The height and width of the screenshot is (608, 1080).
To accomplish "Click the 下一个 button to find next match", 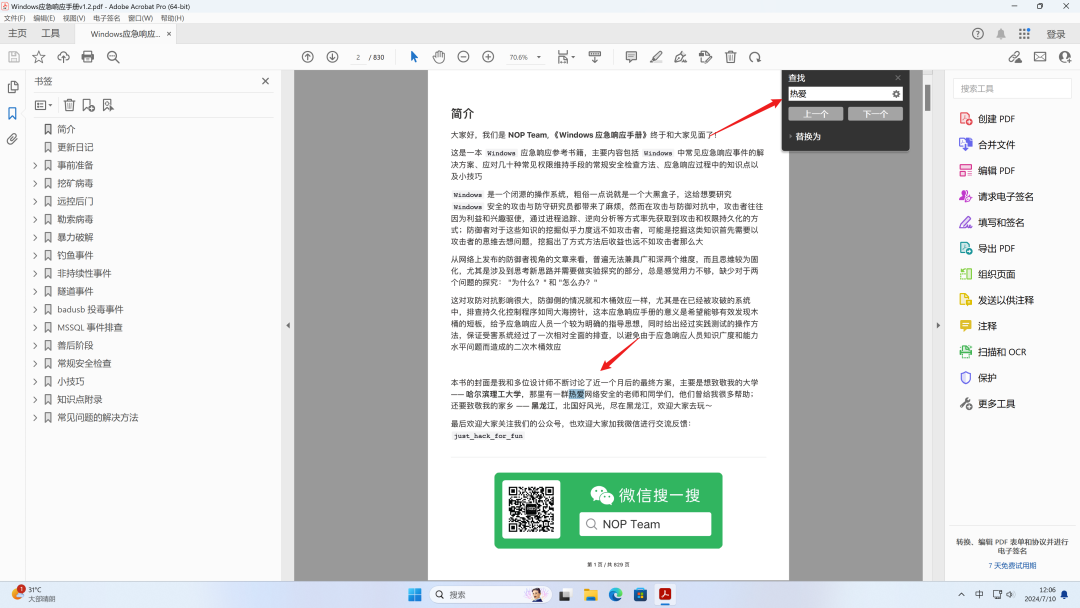I will (x=873, y=113).
